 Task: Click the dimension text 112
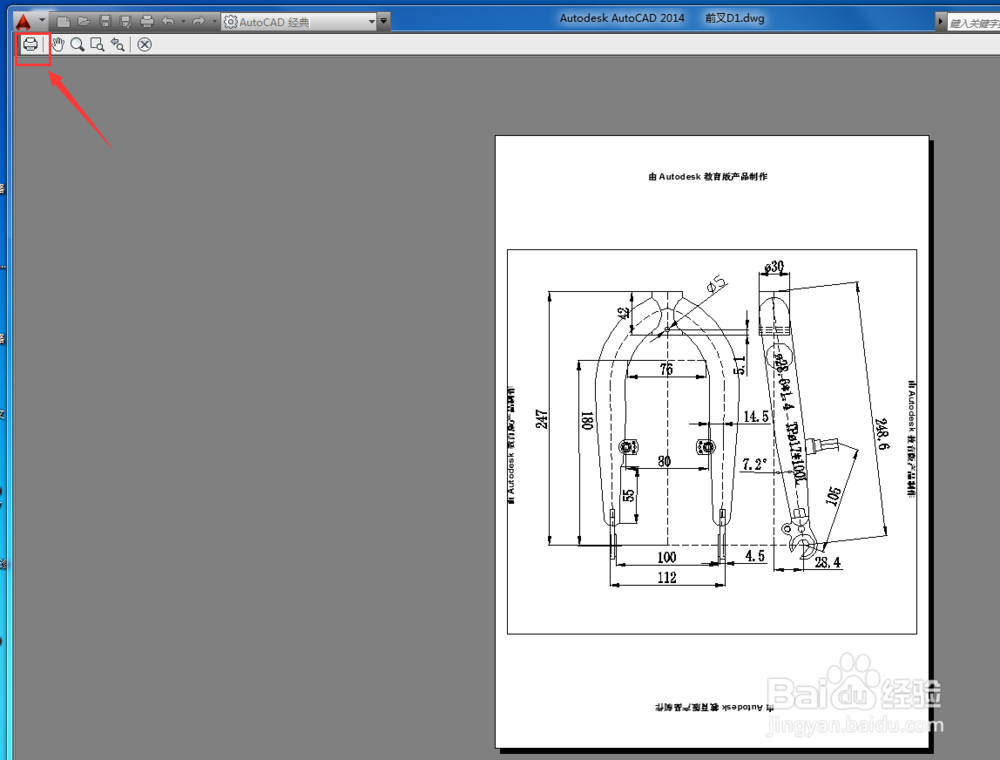[666, 578]
